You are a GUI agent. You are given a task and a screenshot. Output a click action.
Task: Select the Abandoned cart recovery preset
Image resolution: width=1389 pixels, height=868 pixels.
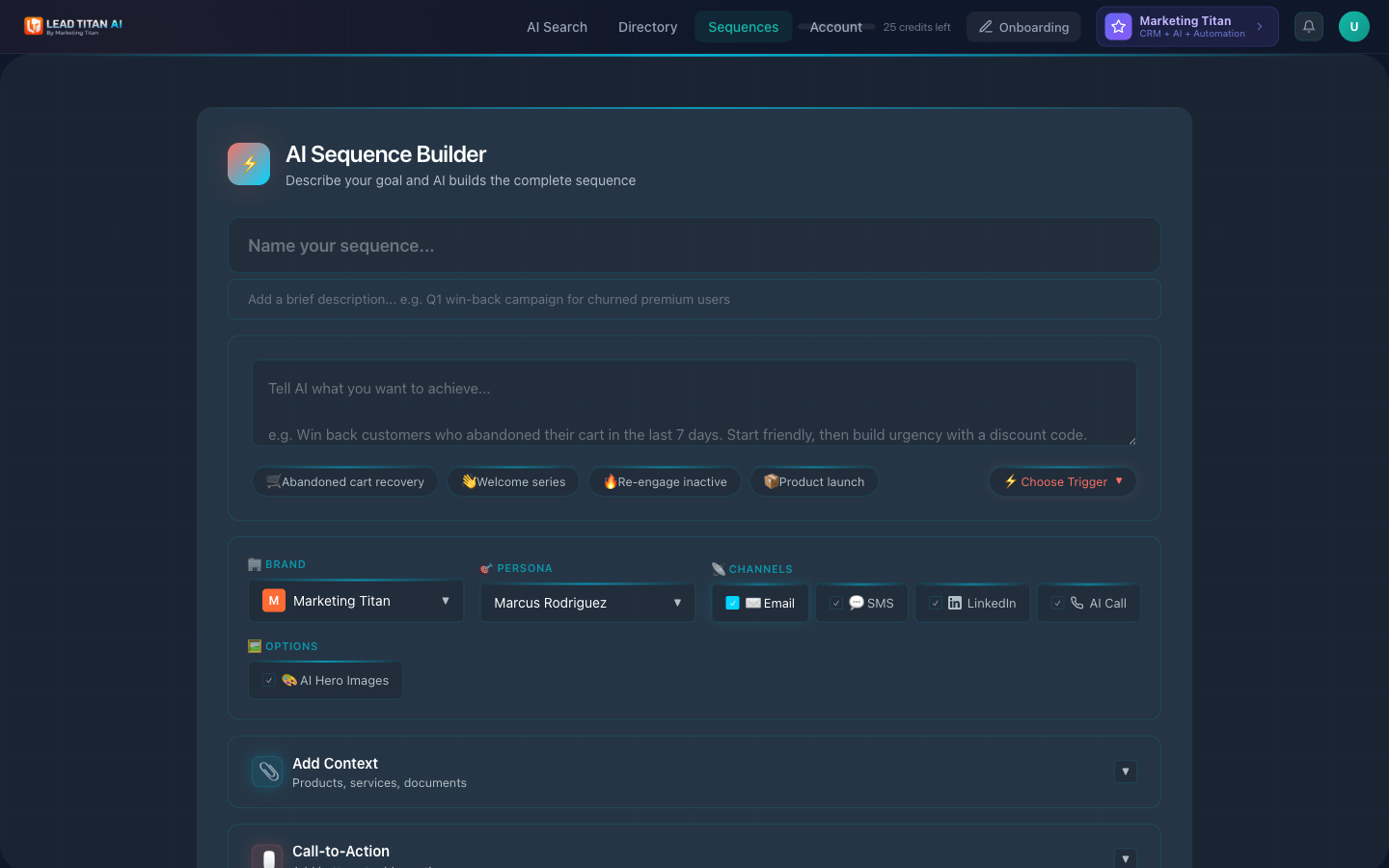point(344,481)
